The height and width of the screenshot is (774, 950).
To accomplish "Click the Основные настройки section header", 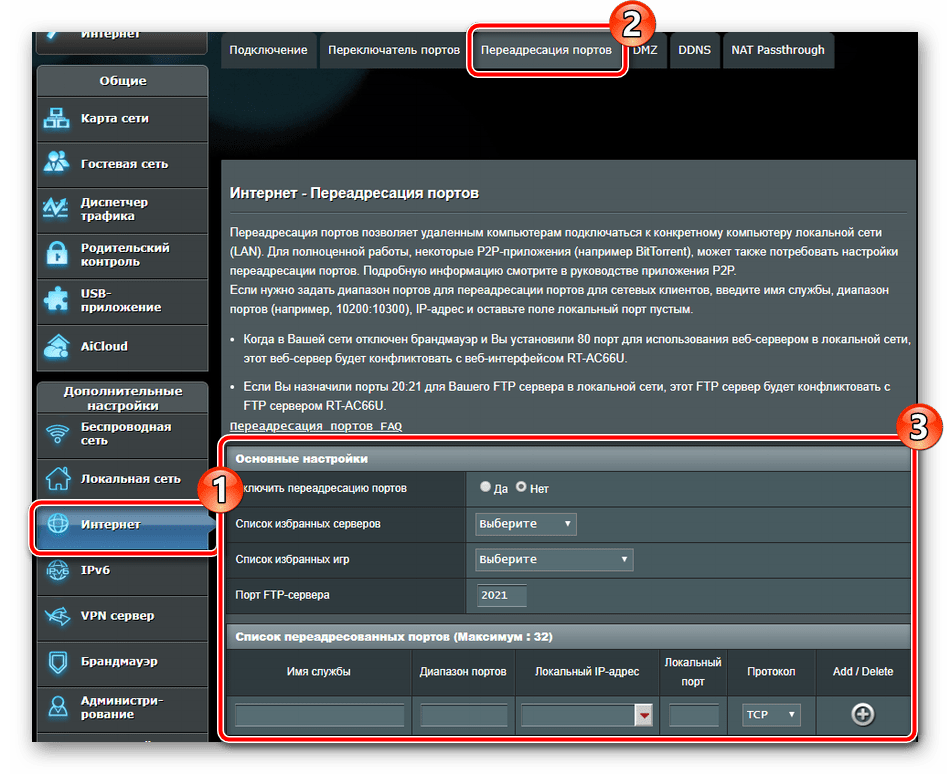I will [x=568, y=458].
